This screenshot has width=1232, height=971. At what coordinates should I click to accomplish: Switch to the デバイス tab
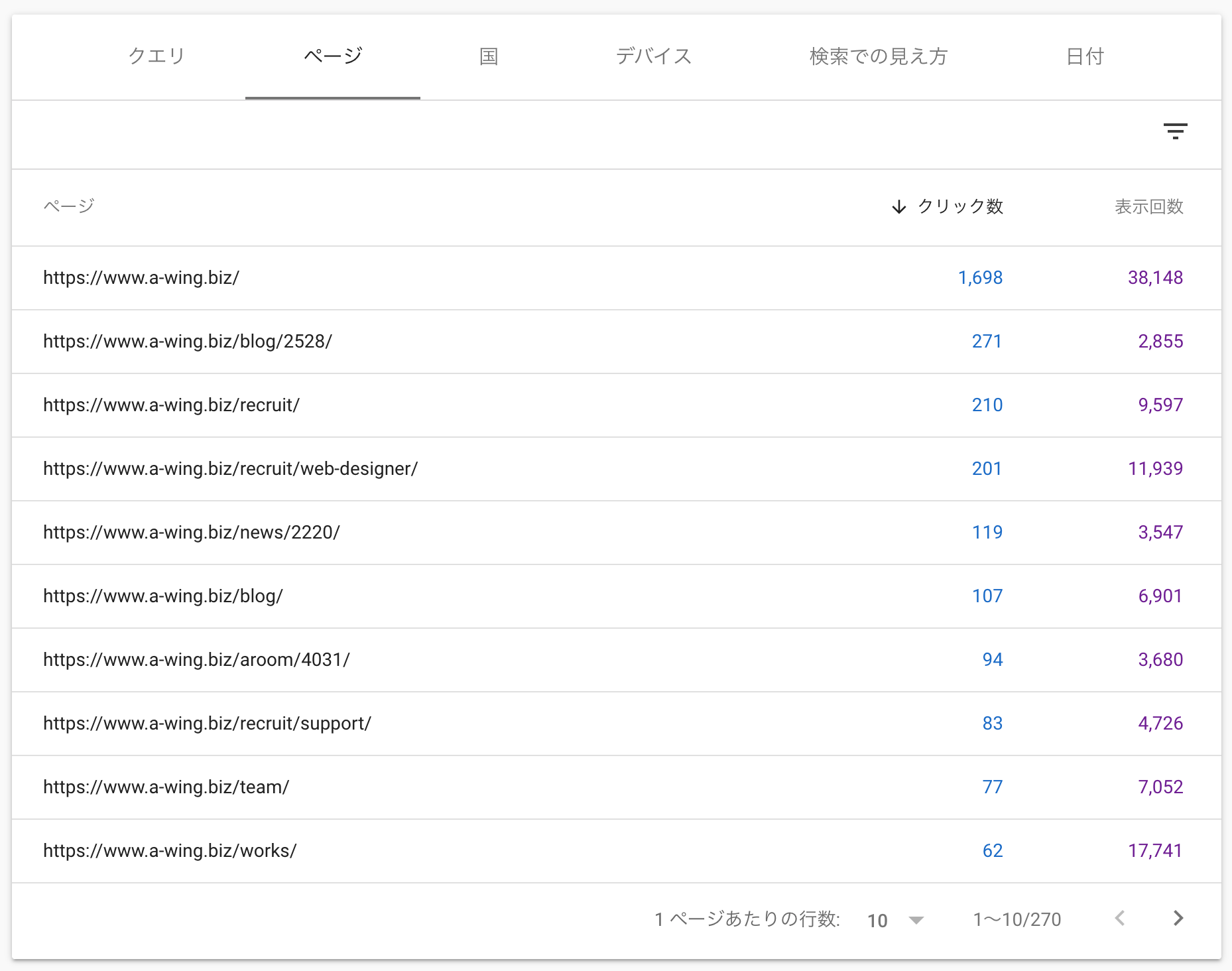coord(653,56)
